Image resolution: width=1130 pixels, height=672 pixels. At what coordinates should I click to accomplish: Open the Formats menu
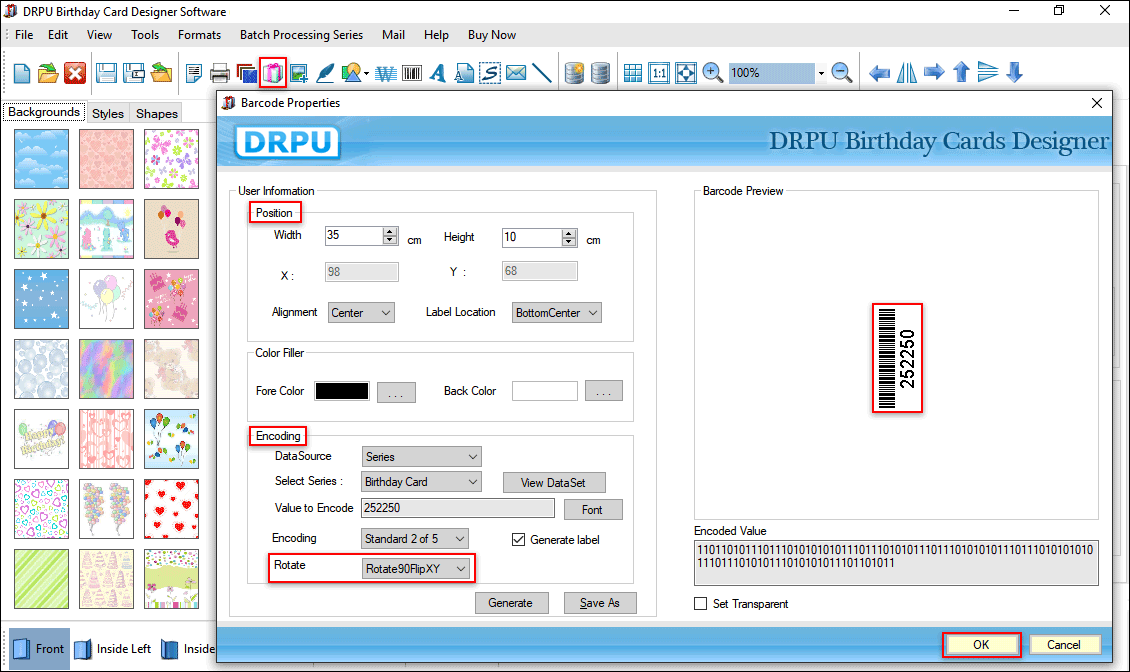[200, 35]
